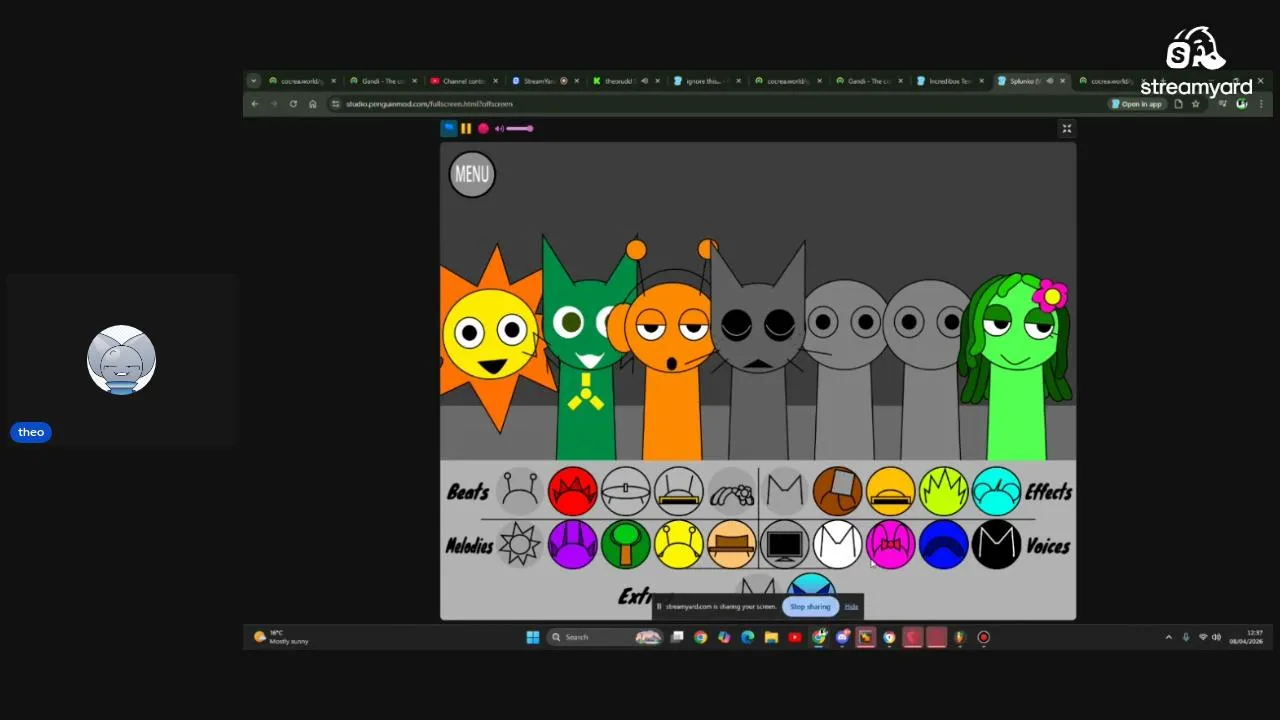Click the browser back arrow
Screen dimensions: 1280x720
pos(255,104)
